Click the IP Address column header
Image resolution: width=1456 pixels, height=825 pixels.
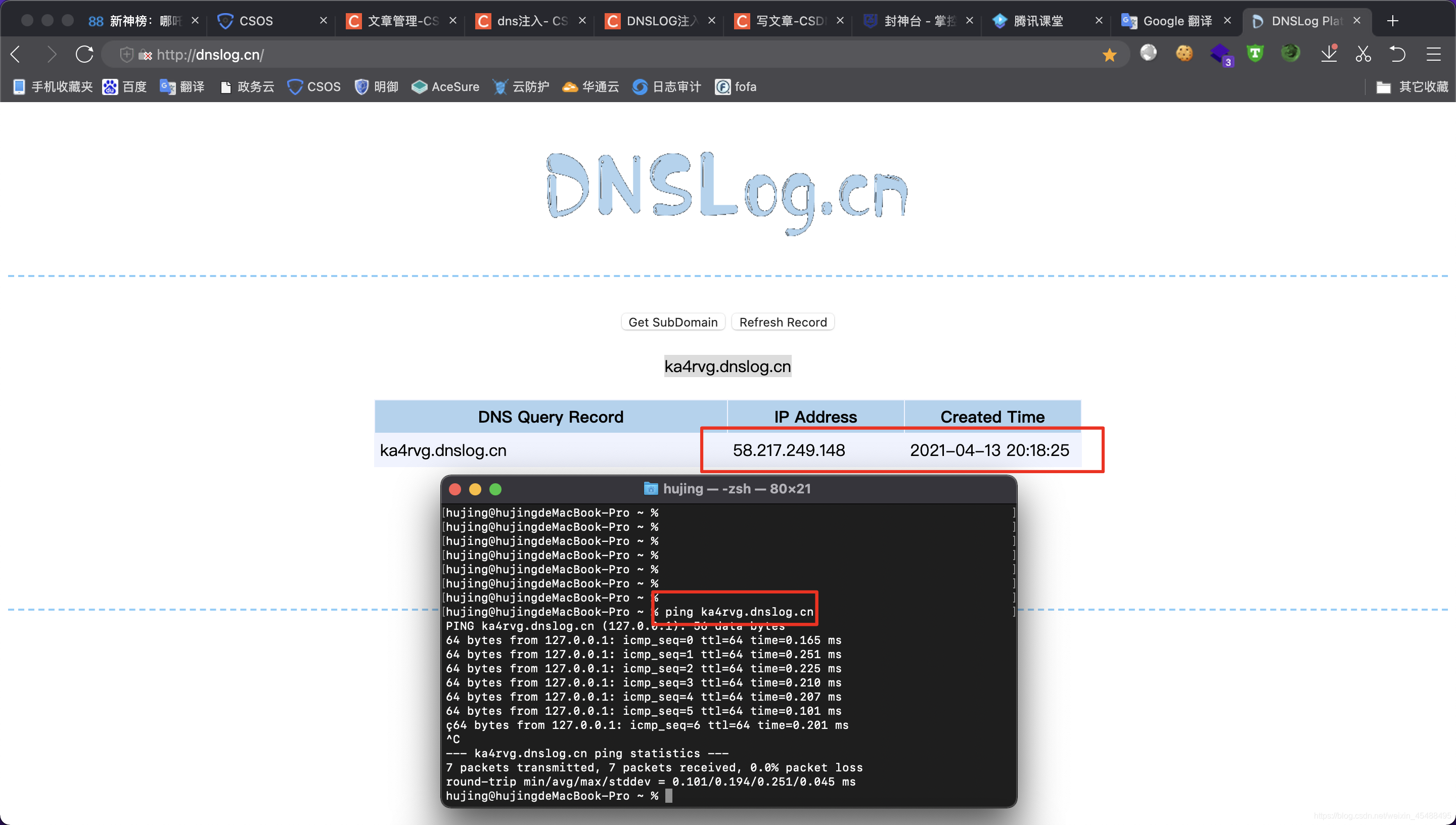pos(815,417)
